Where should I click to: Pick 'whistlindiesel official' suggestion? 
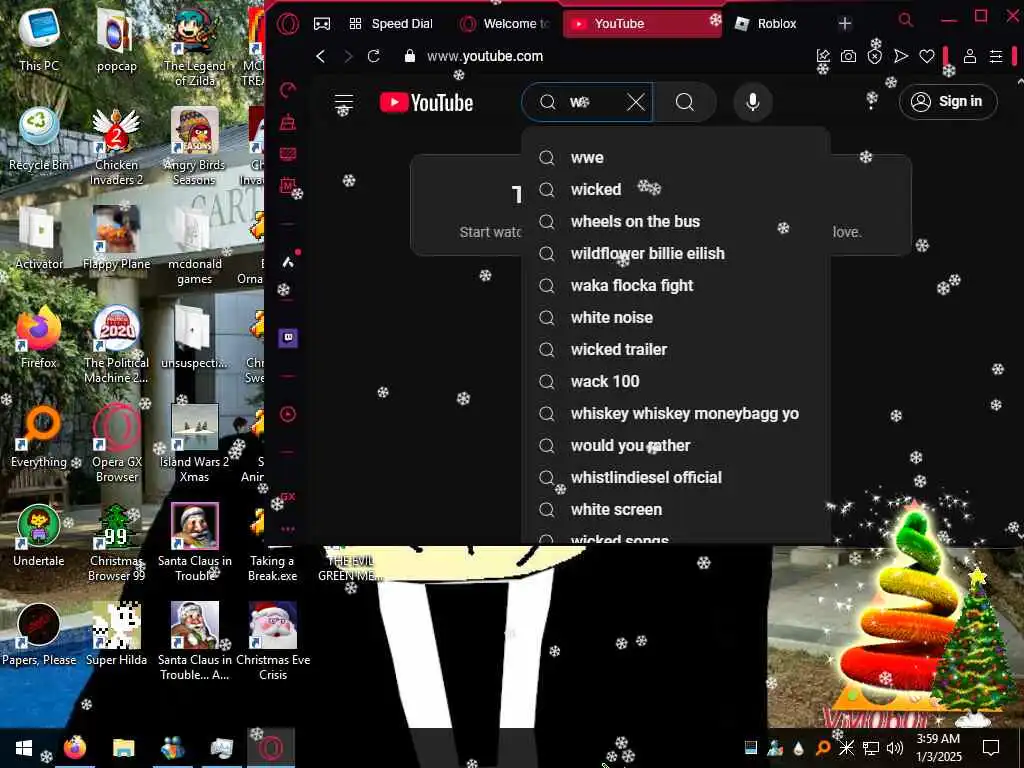pyautogui.click(x=676, y=477)
